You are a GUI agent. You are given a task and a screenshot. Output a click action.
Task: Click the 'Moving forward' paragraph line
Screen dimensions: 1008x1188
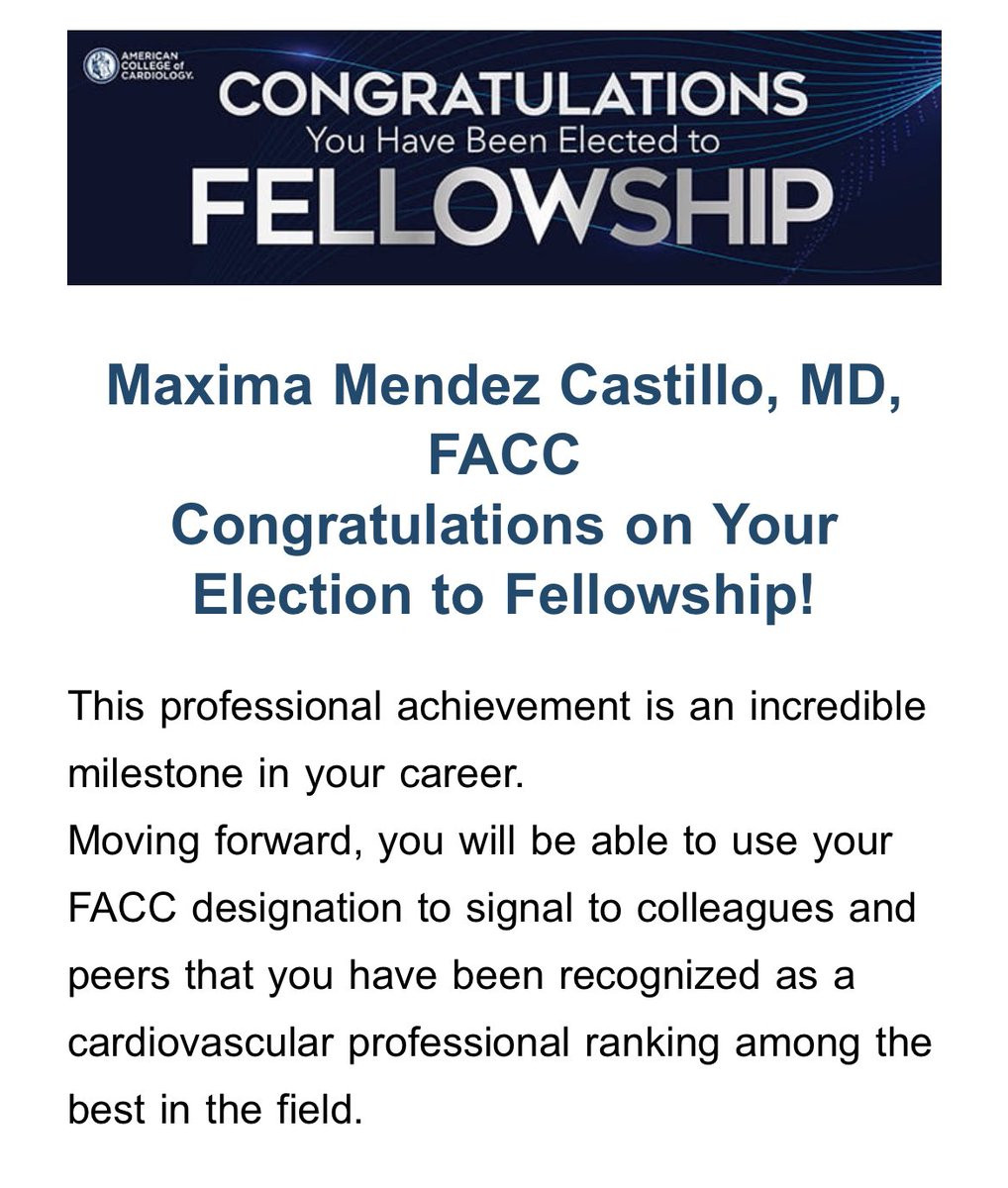coord(480,841)
